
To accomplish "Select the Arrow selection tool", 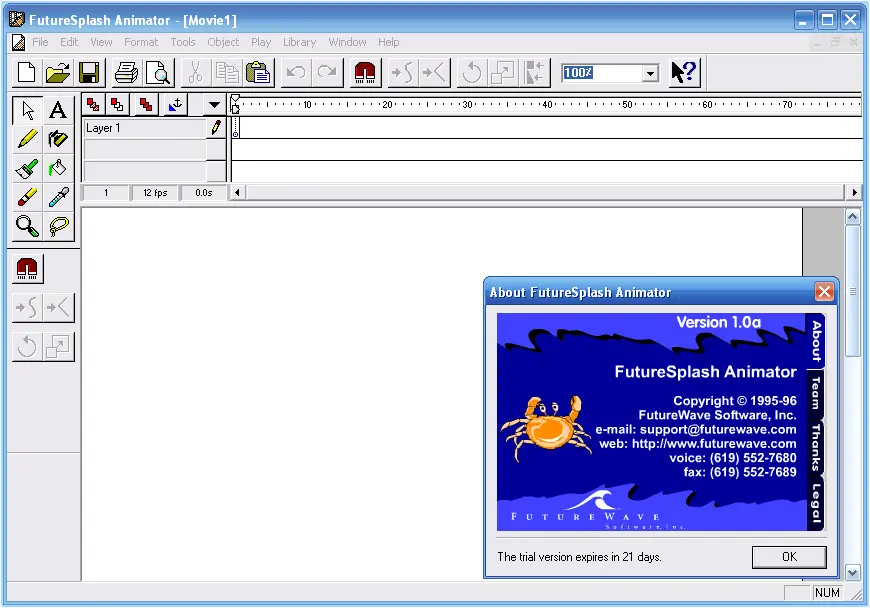I will pos(28,110).
